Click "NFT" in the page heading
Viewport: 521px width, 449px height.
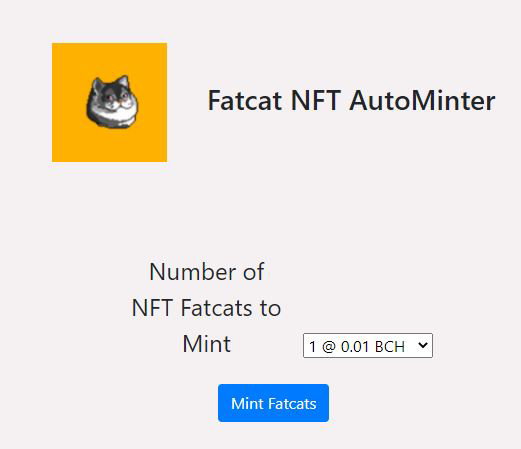coord(316,100)
